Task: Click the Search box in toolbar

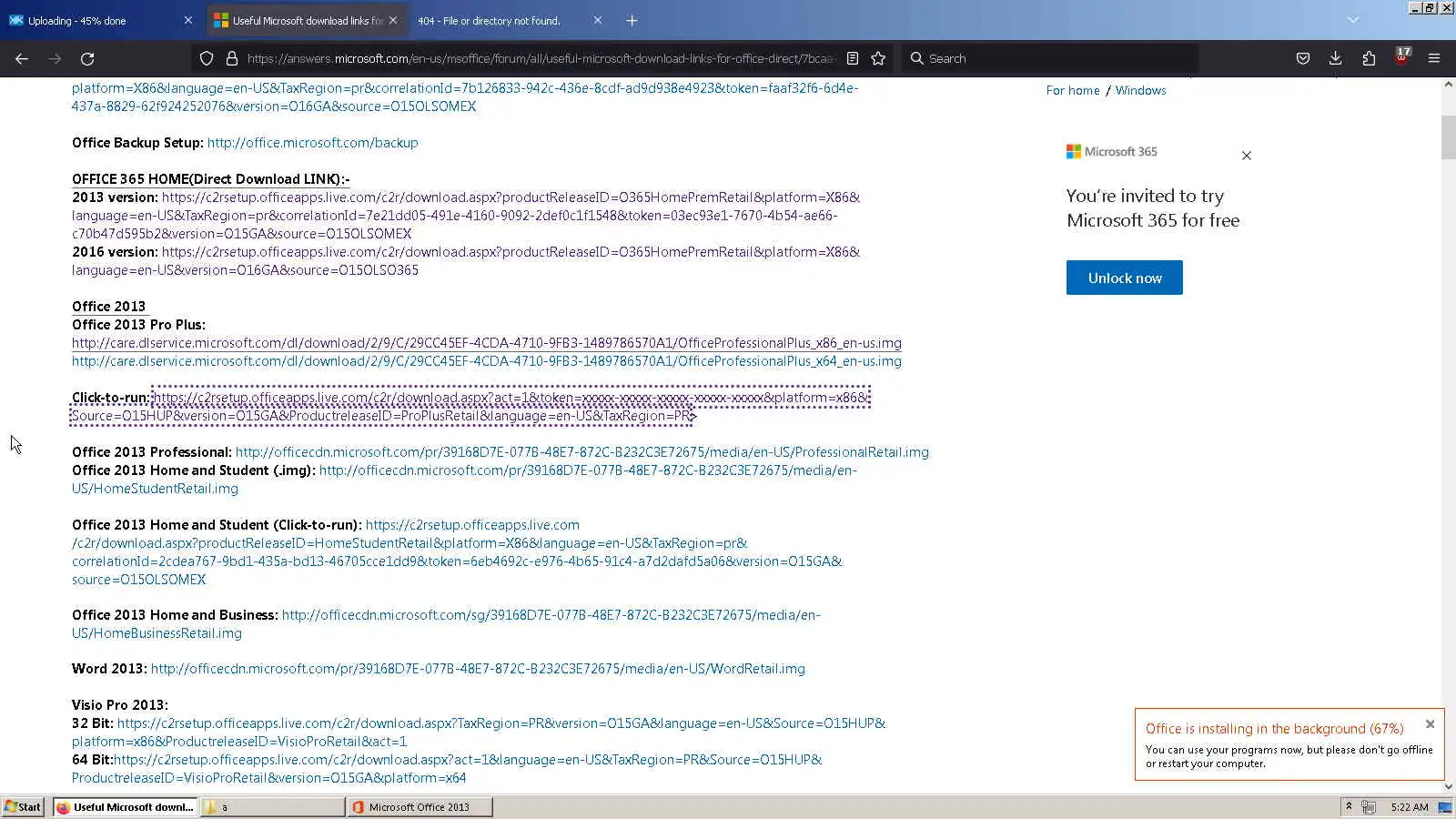Action: coord(1049,58)
